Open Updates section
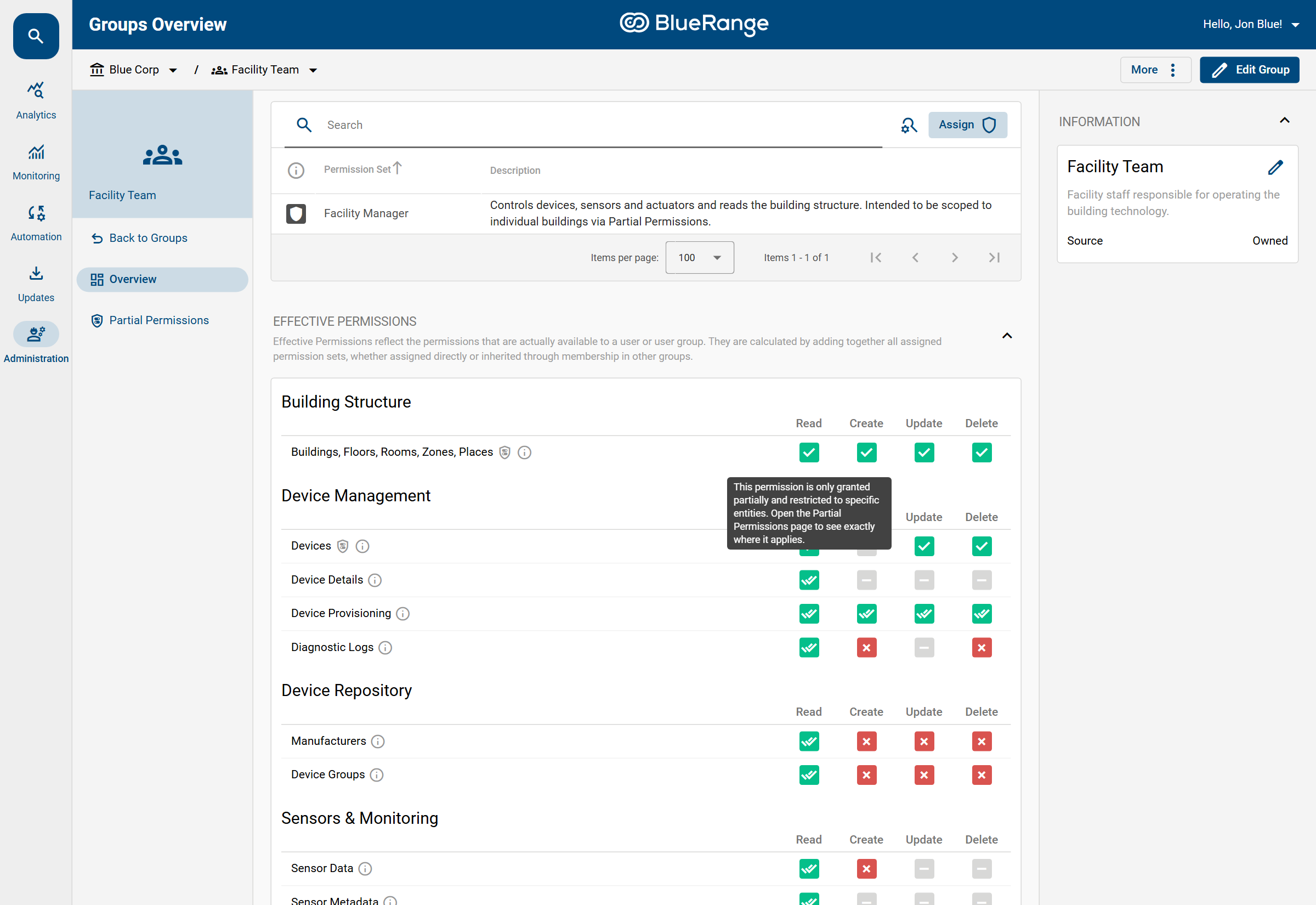 (x=36, y=284)
